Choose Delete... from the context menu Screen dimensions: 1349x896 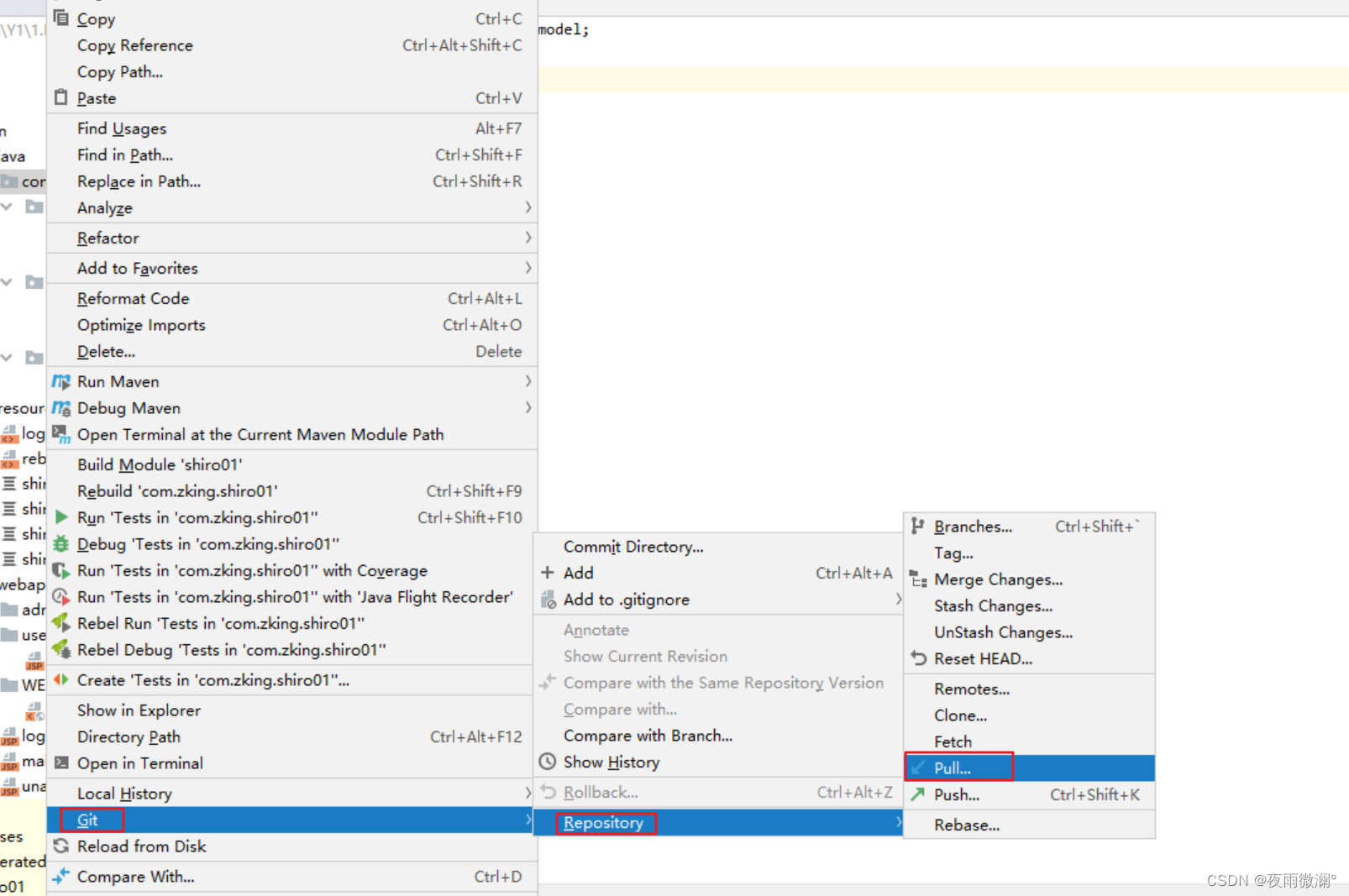coord(291,352)
